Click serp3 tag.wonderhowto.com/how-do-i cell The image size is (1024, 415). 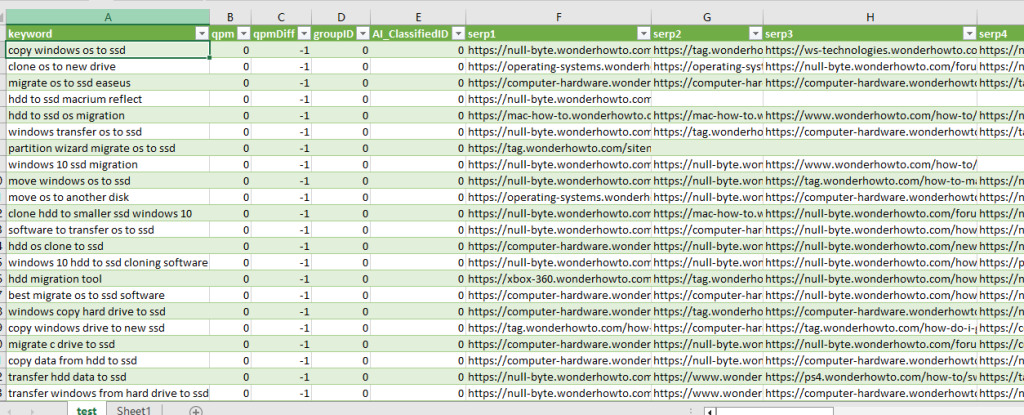871,327
